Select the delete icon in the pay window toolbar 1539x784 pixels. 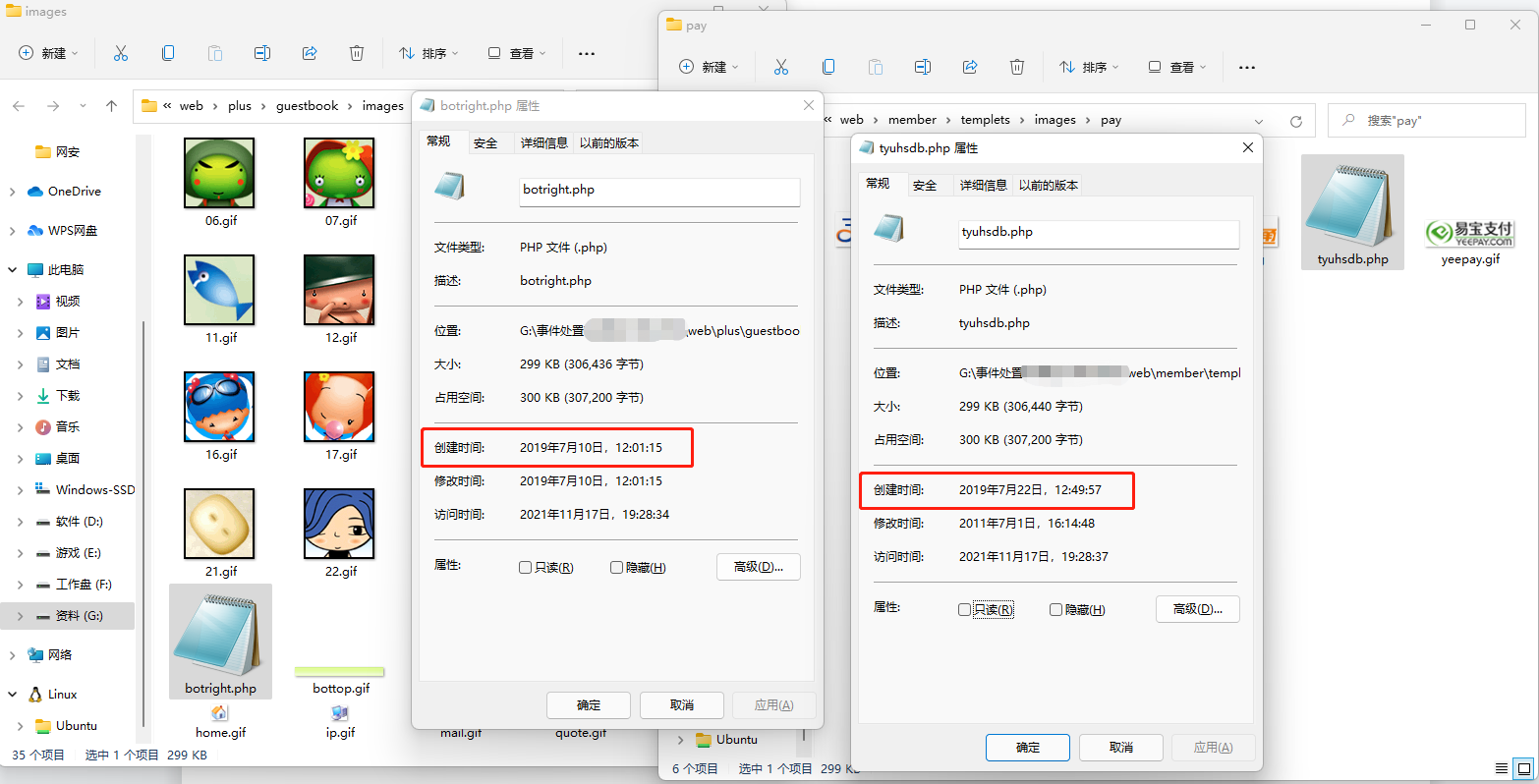click(x=1017, y=67)
